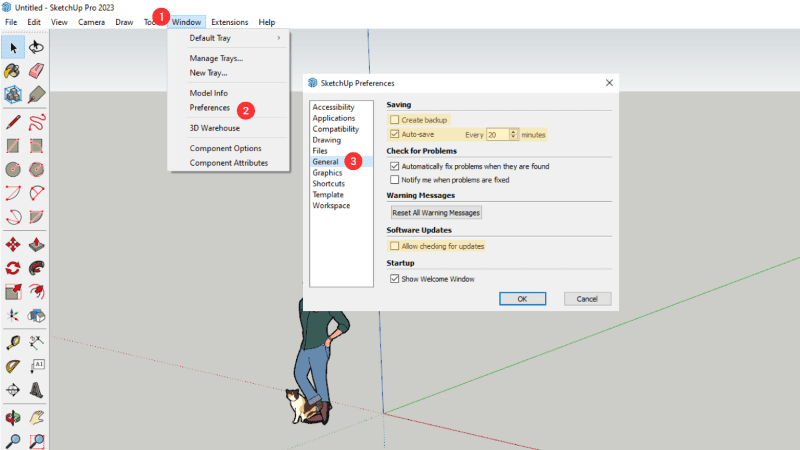Click Reset All Warning Messages button

pos(435,213)
